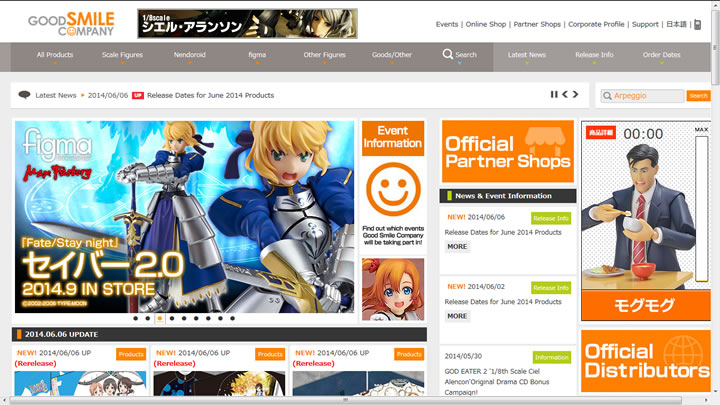Switch to Japanese language link
The image size is (720, 405).
pos(676,24)
